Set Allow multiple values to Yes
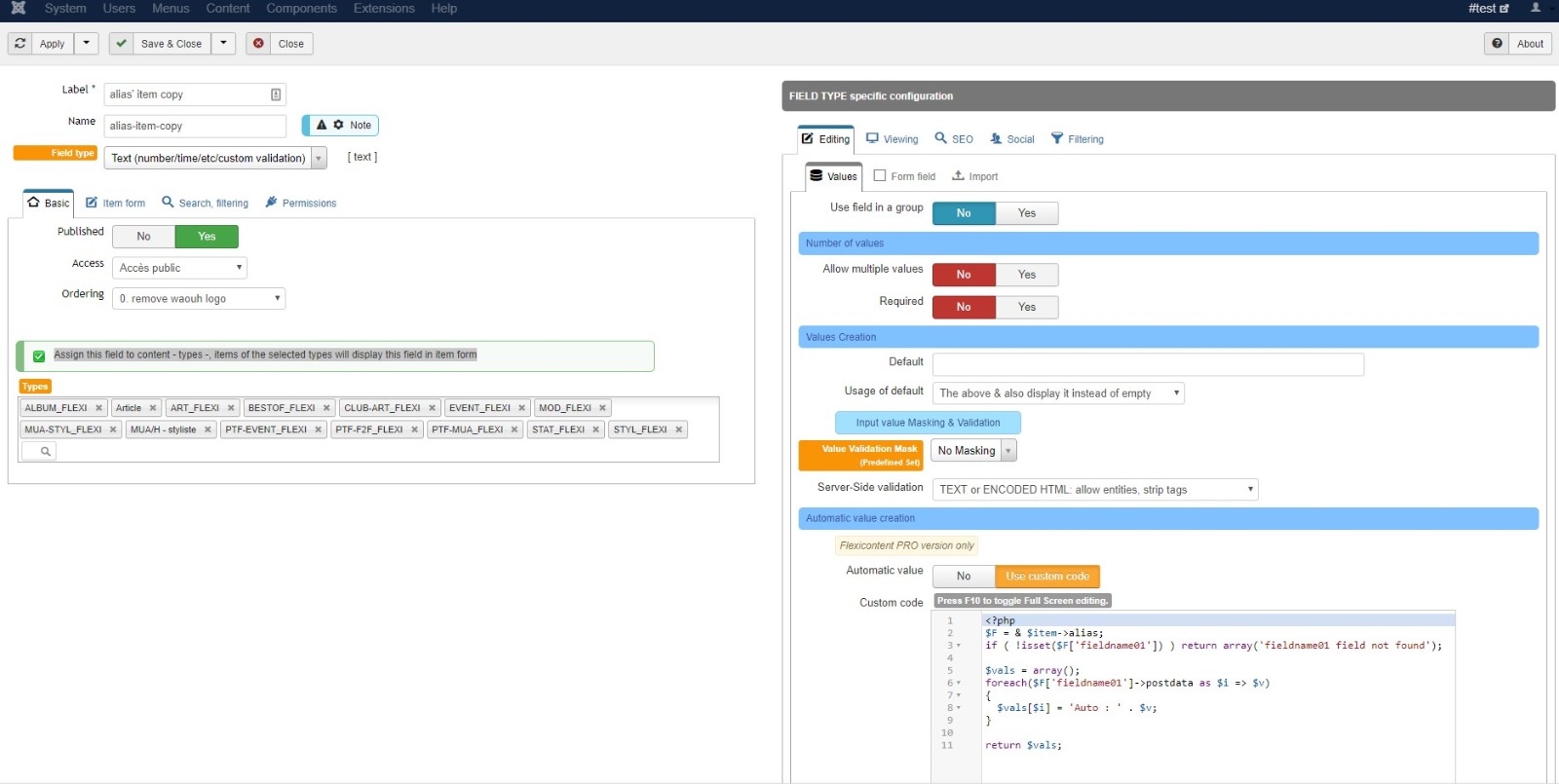 pos(1027,275)
